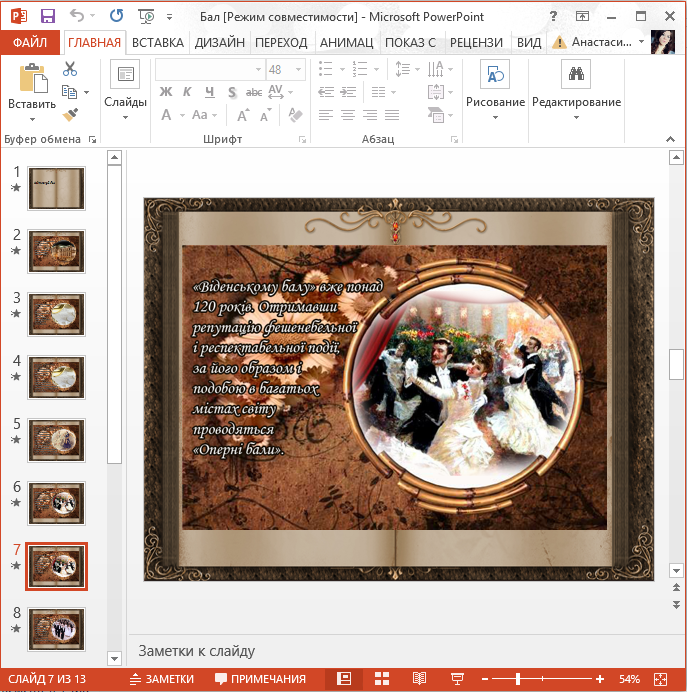This screenshot has height=692, width=687.
Task: Open the АНИМАЦ ribbon tab
Action: click(346, 42)
